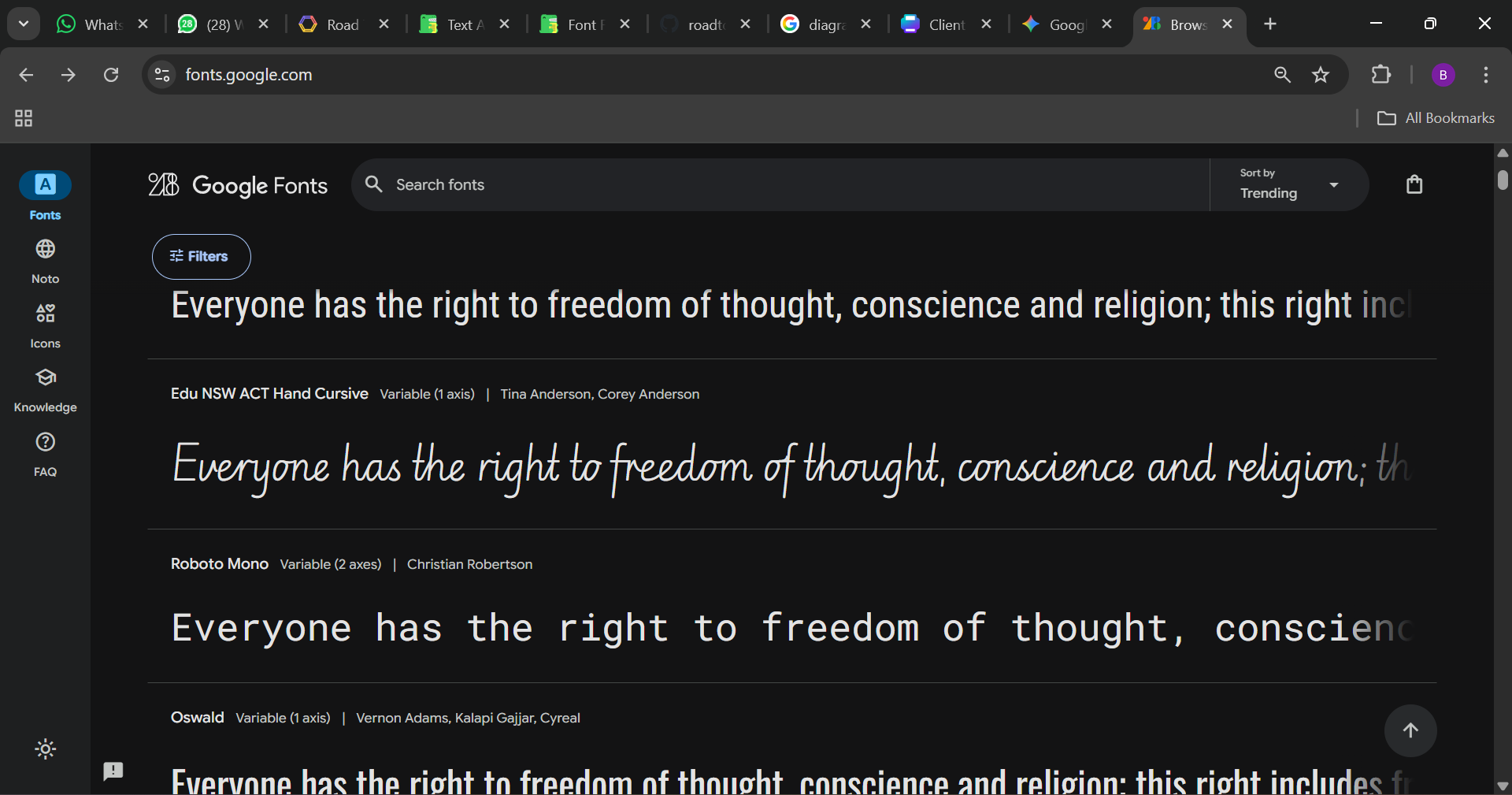Open the Chrome extensions puzzle icon
The image size is (1512, 795).
tap(1381, 75)
